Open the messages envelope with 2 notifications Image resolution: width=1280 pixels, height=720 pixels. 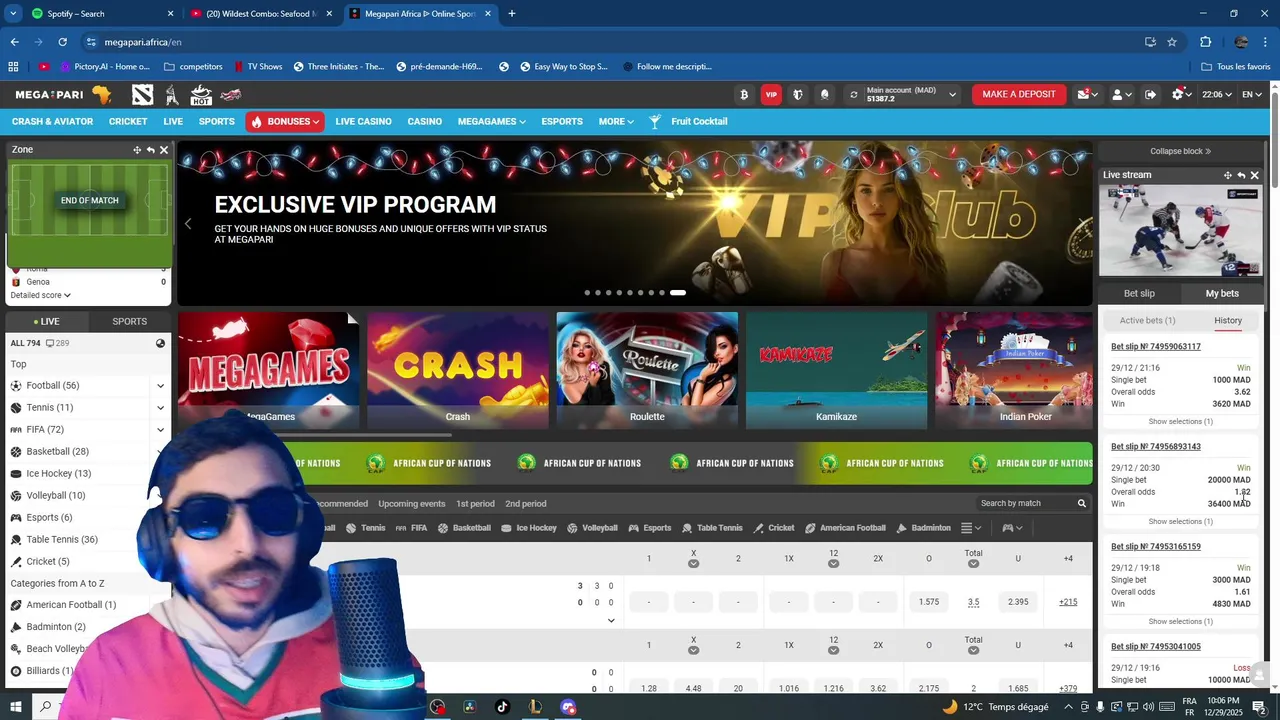(1087, 94)
